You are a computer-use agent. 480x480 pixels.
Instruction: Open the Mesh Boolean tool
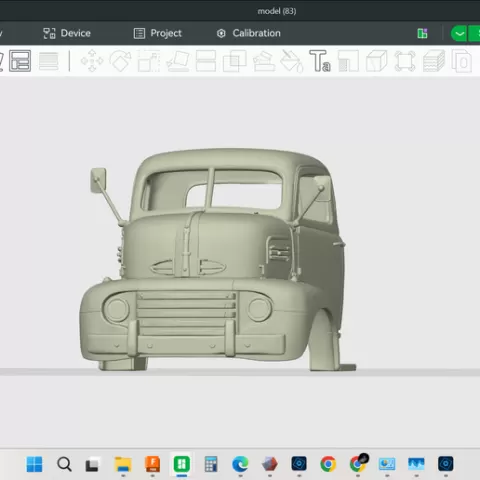tap(234, 61)
